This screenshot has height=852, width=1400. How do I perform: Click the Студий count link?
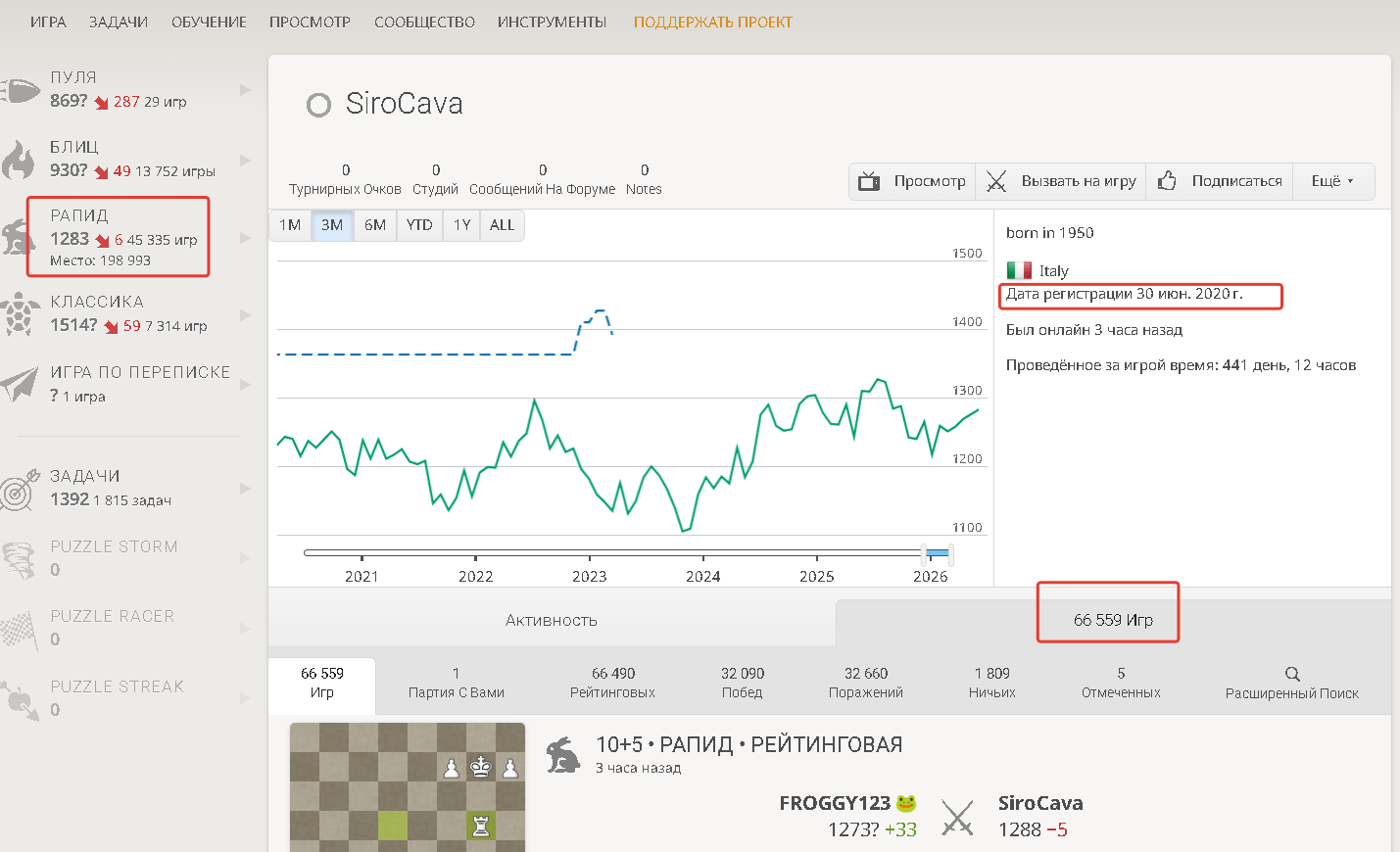click(436, 179)
